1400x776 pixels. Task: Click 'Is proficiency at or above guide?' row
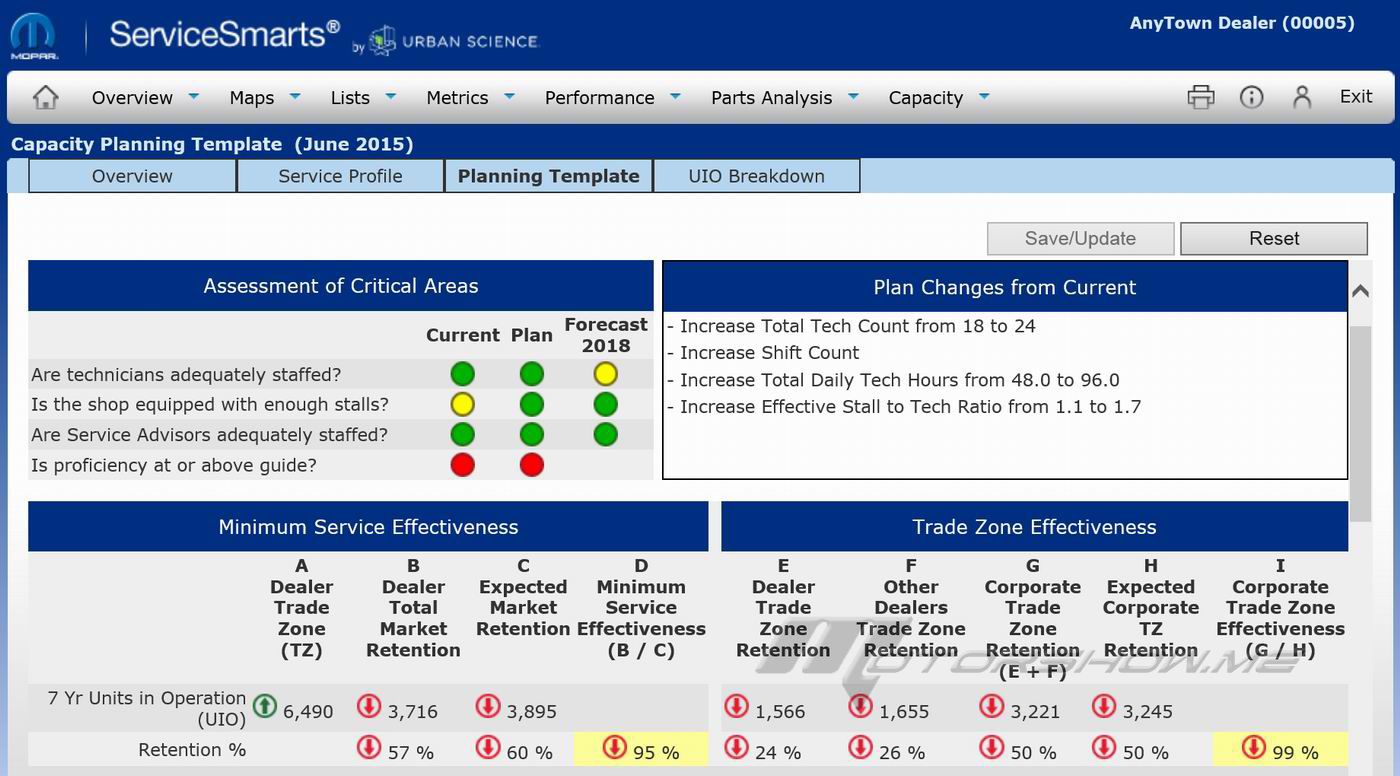(x=340, y=465)
